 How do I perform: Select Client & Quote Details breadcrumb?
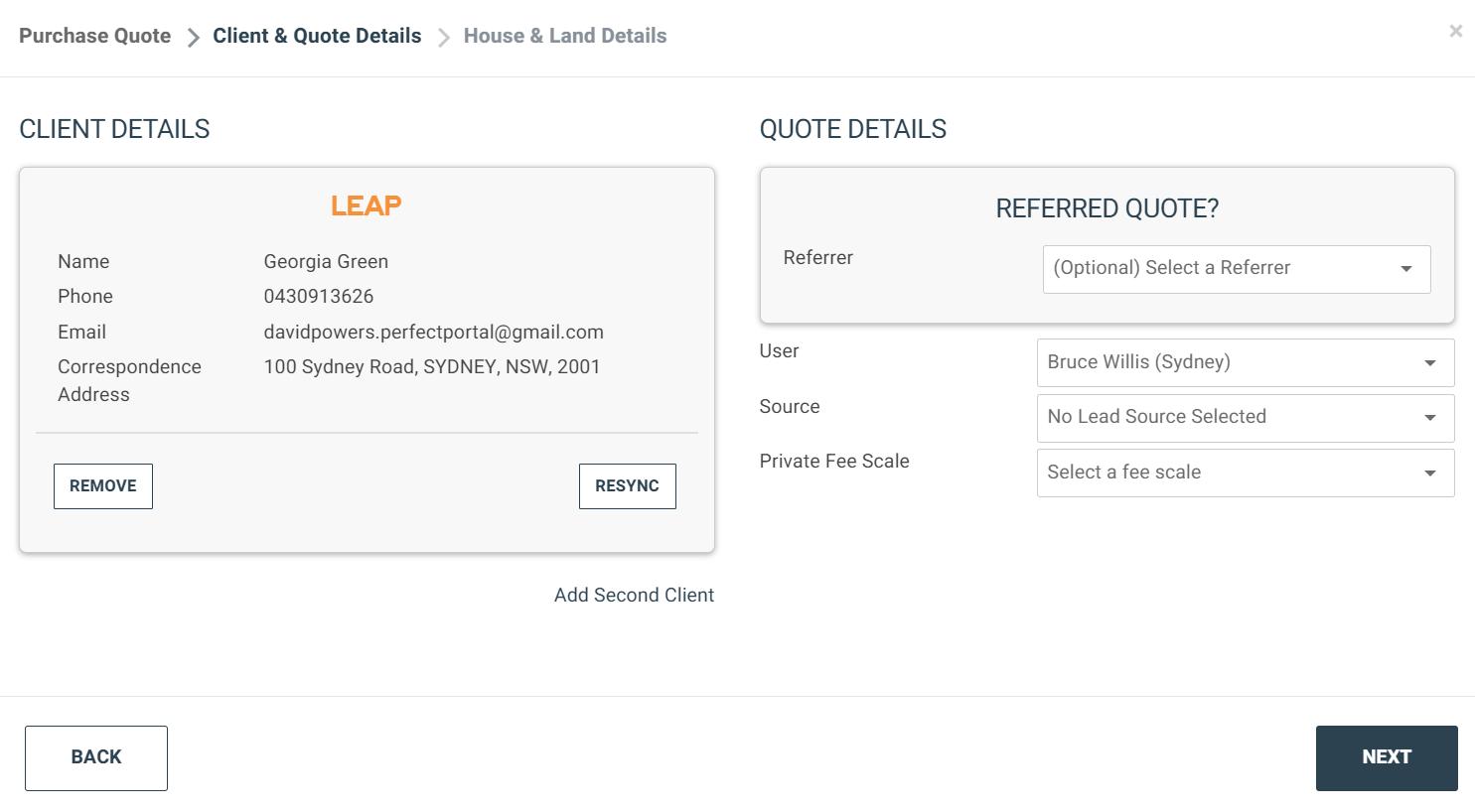coord(317,36)
